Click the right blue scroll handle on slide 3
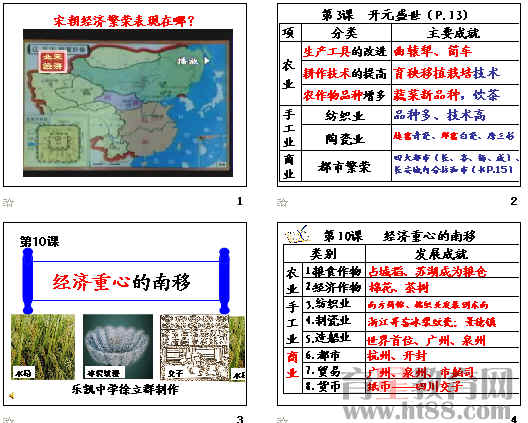This screenshot has width=528, height=423. 224,281
